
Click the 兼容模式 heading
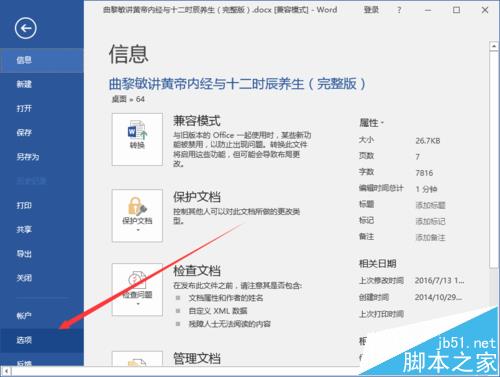coord(197,121)
